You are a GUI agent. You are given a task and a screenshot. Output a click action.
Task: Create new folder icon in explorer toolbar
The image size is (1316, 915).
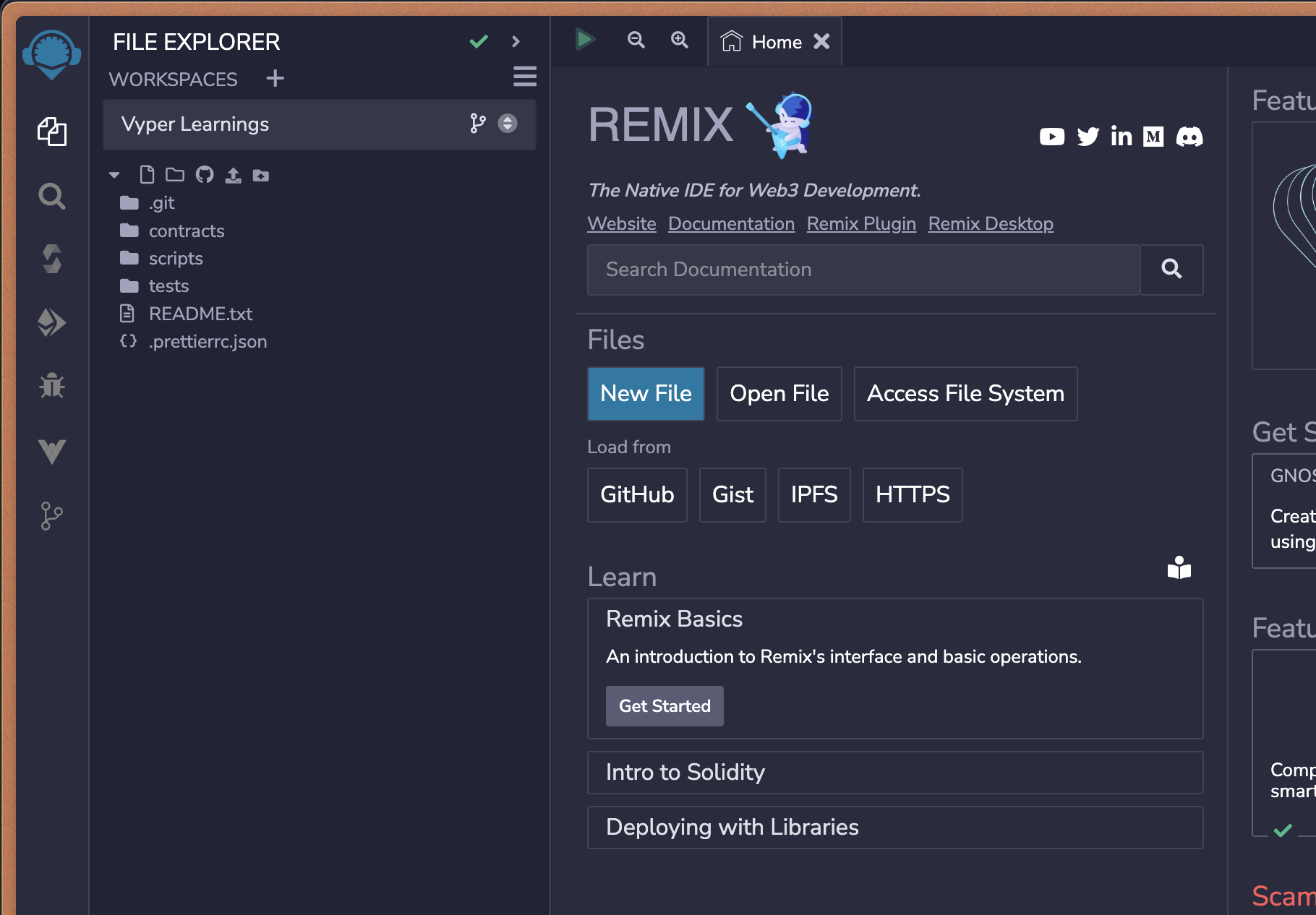click(x=175, y=174)
